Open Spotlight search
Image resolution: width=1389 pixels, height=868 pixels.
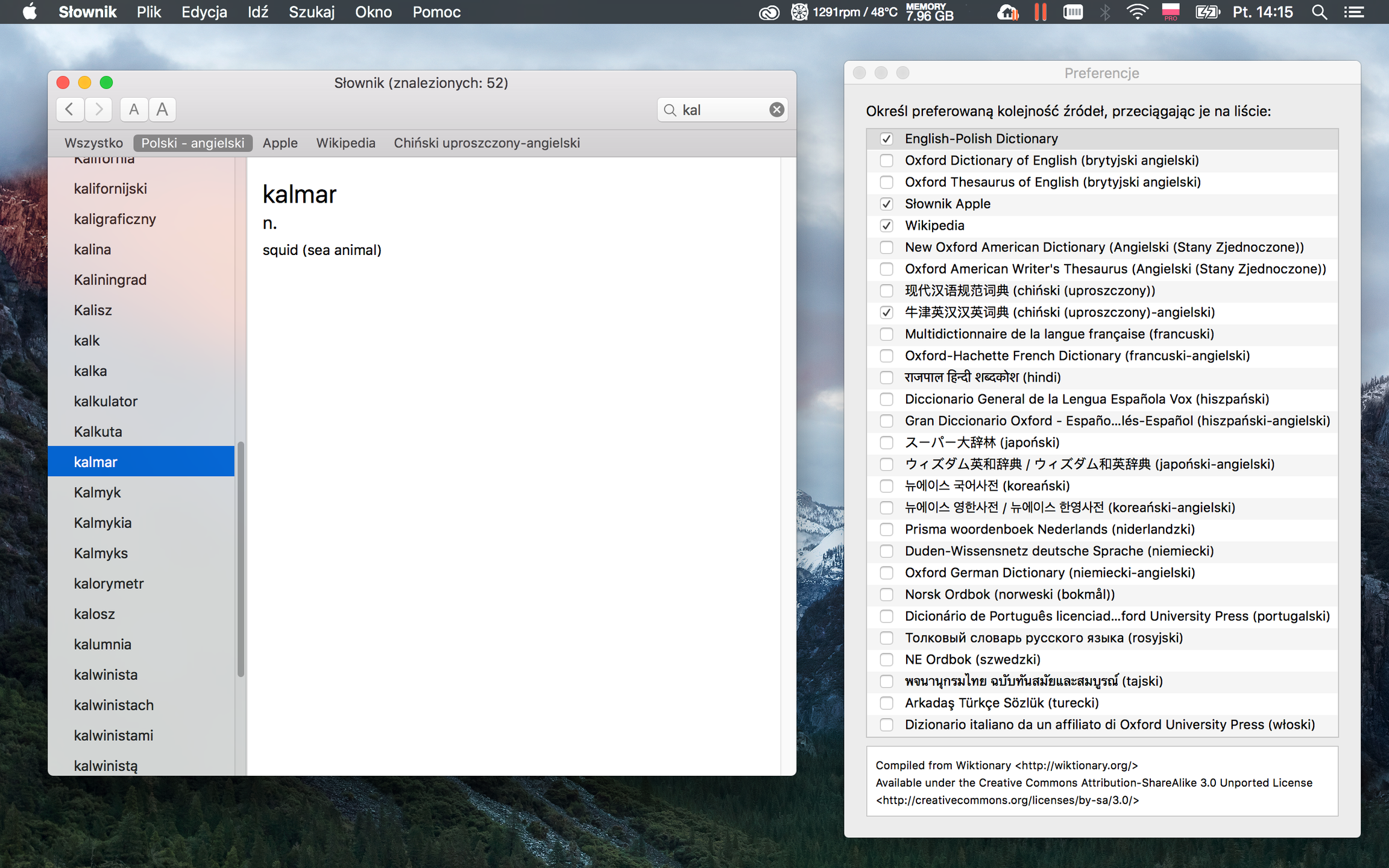1319,12
